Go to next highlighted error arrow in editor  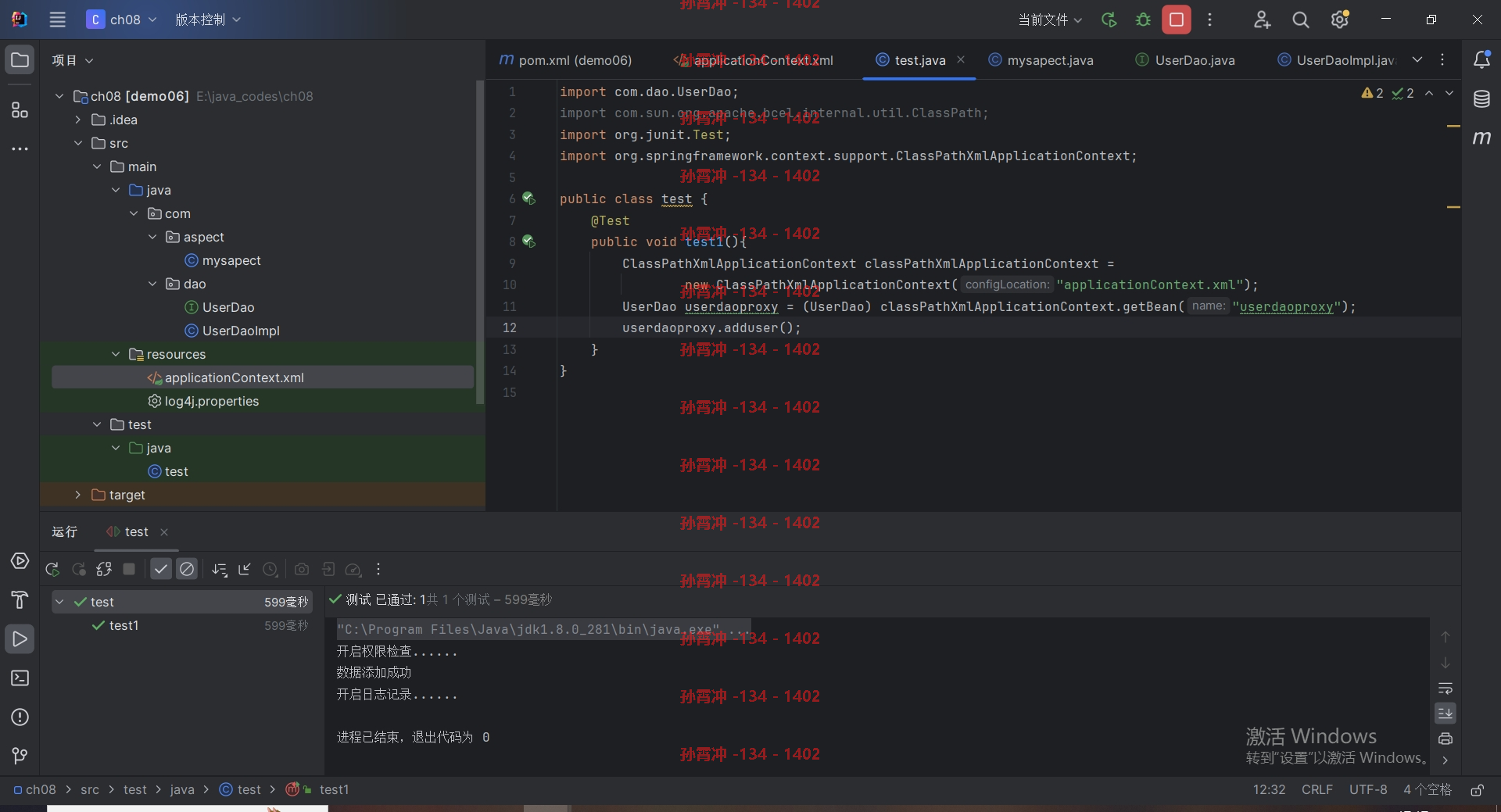point(1449,93)
